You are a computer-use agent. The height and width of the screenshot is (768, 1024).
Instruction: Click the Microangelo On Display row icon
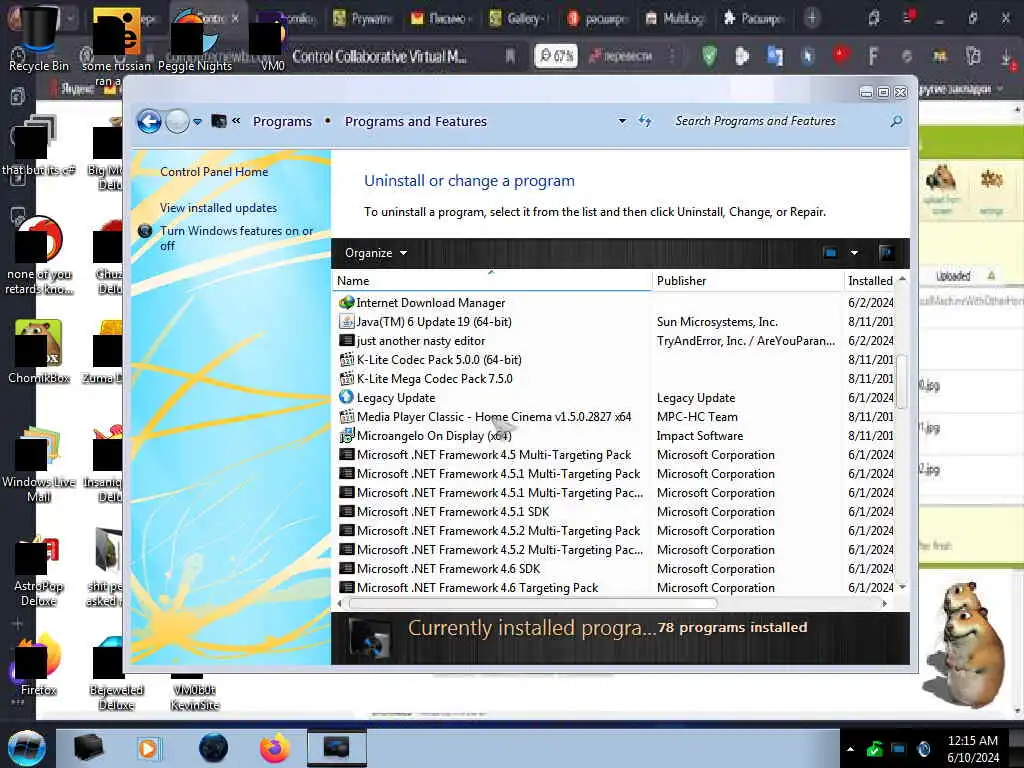(347, 435)
